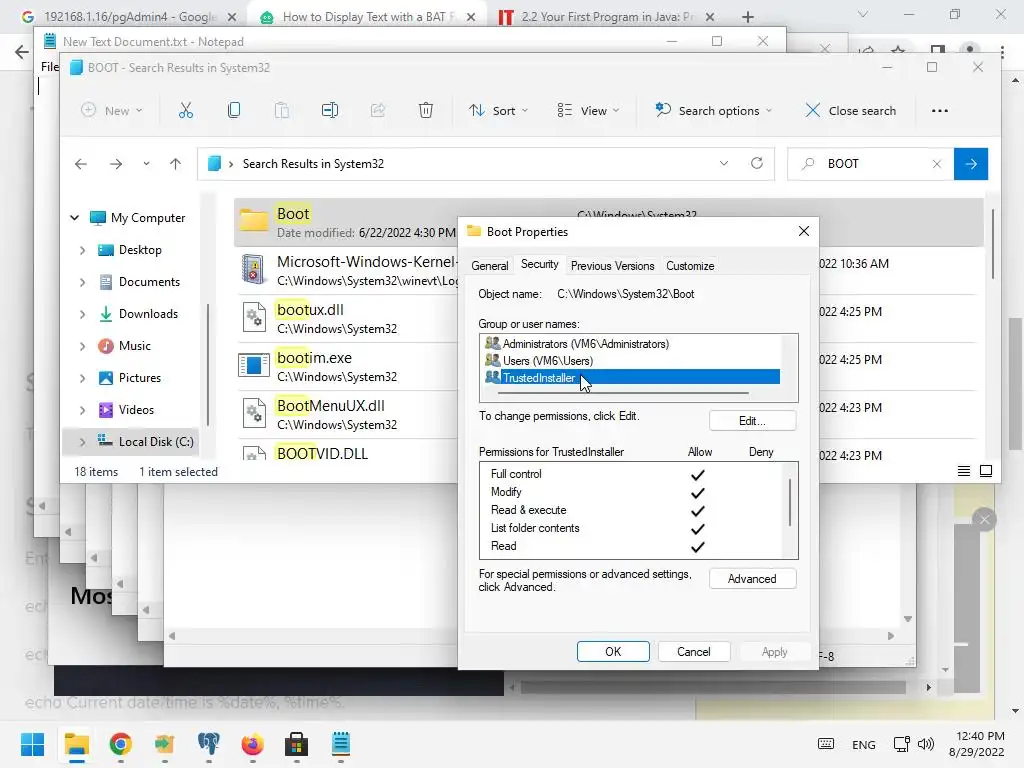Switch to pgAdmin4 Chrome tab

pos(129,17)
